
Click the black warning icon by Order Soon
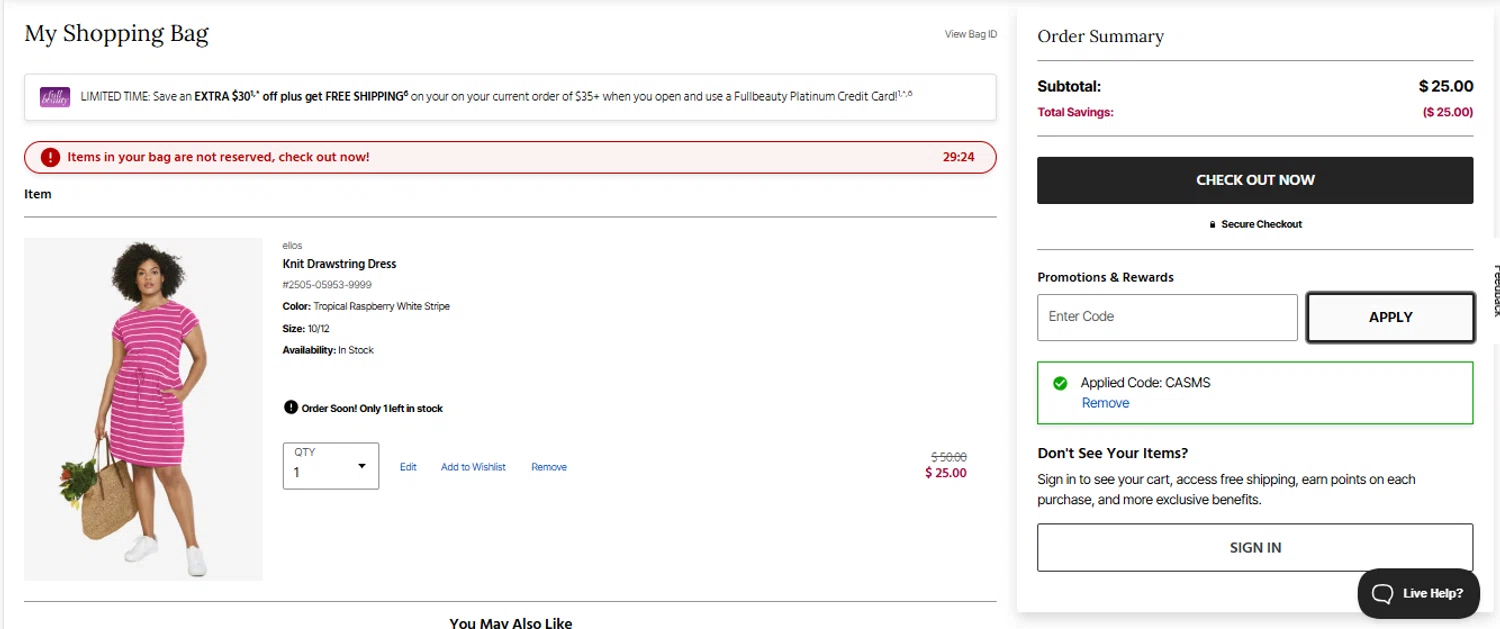[291, 407]
